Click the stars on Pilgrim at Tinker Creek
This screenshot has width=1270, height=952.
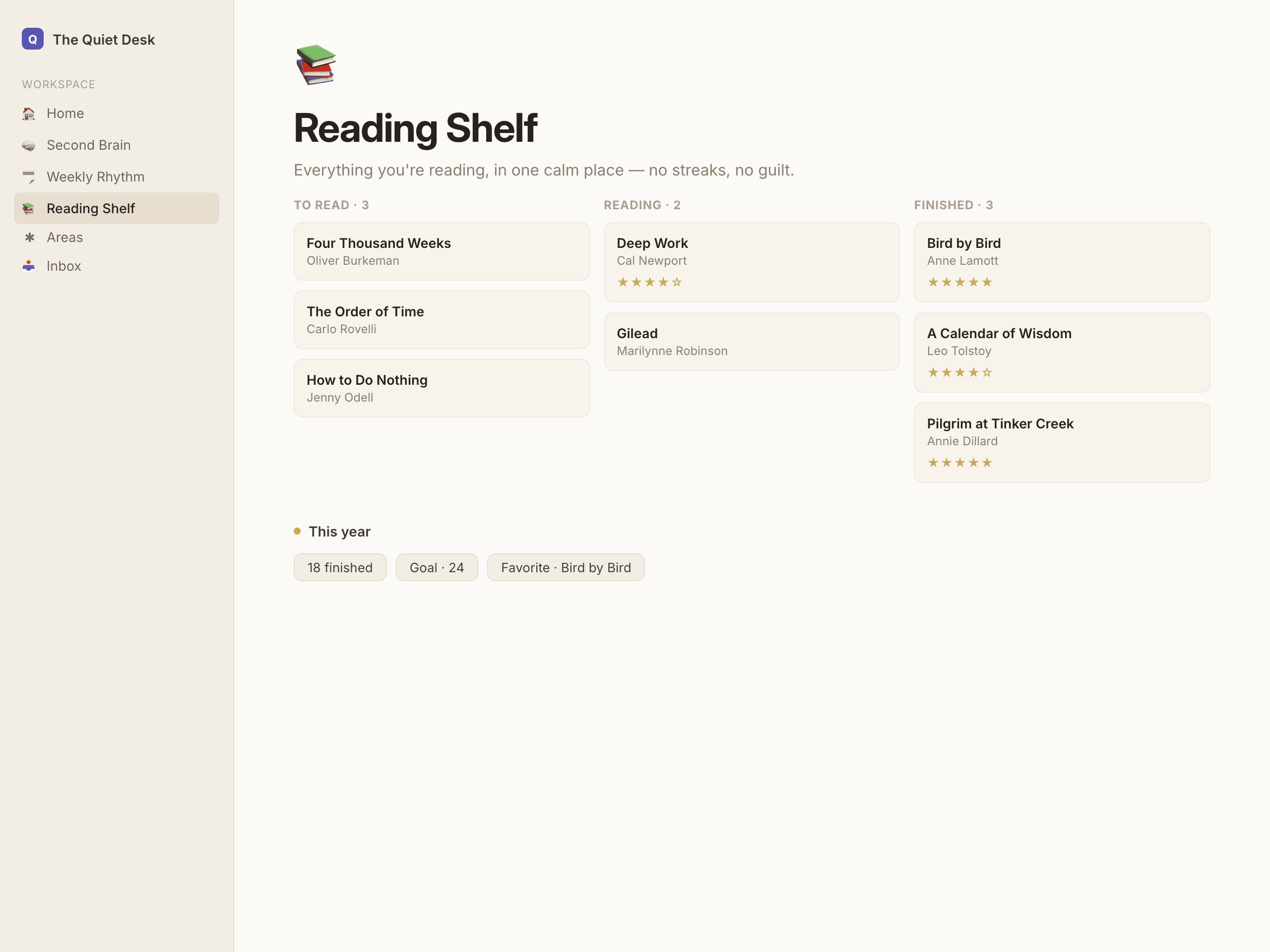click(959, 463)
